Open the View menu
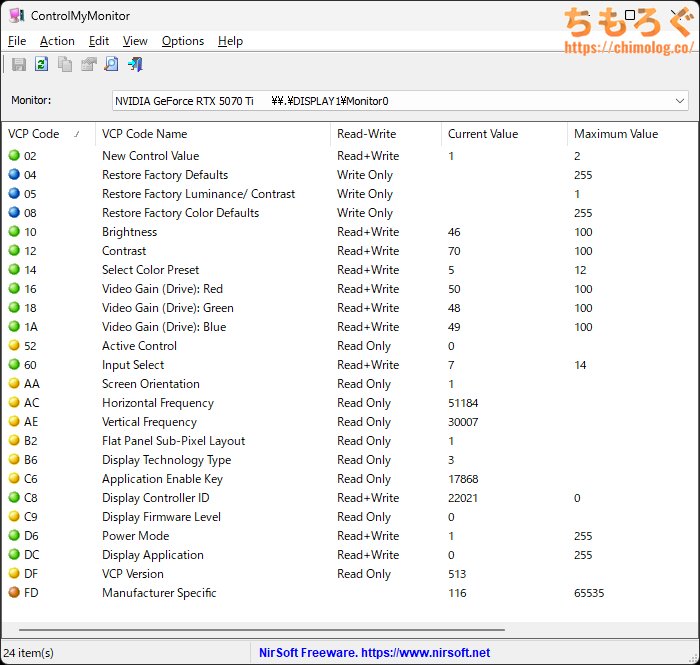700x665 pixels. coord(135,41)
